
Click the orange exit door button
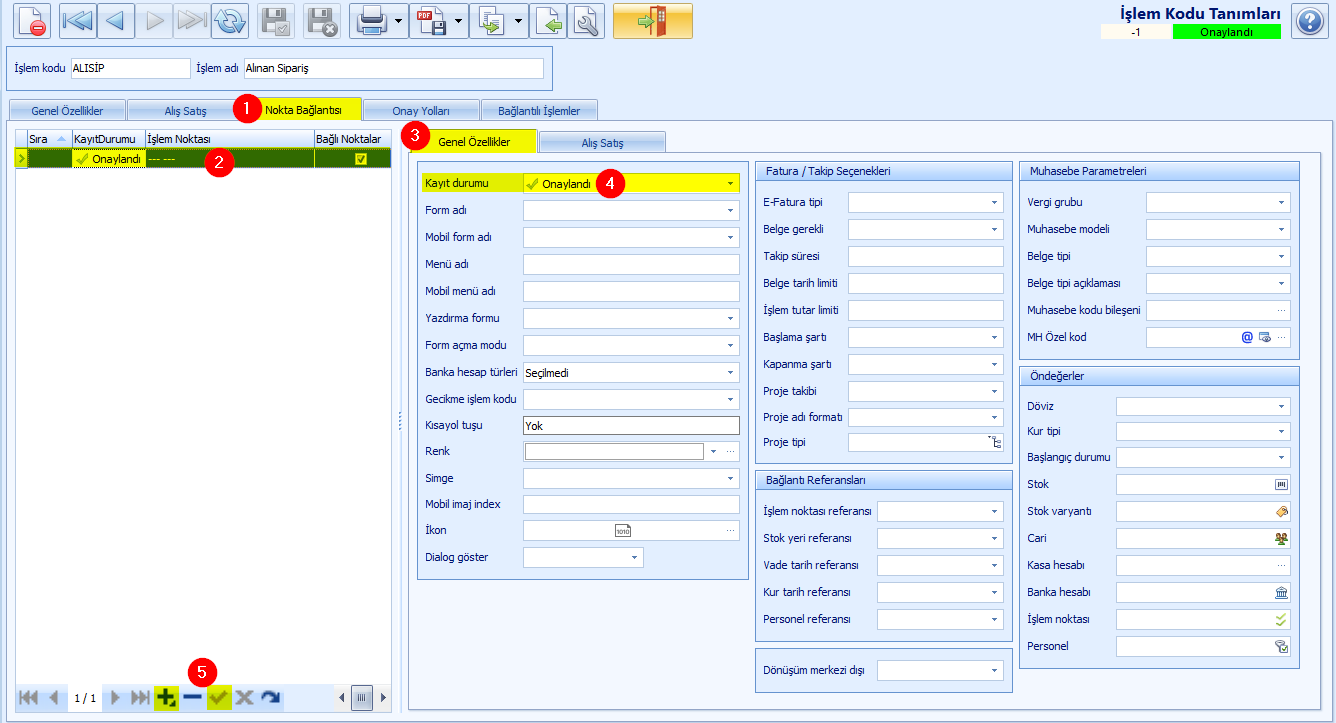[652, 21]
